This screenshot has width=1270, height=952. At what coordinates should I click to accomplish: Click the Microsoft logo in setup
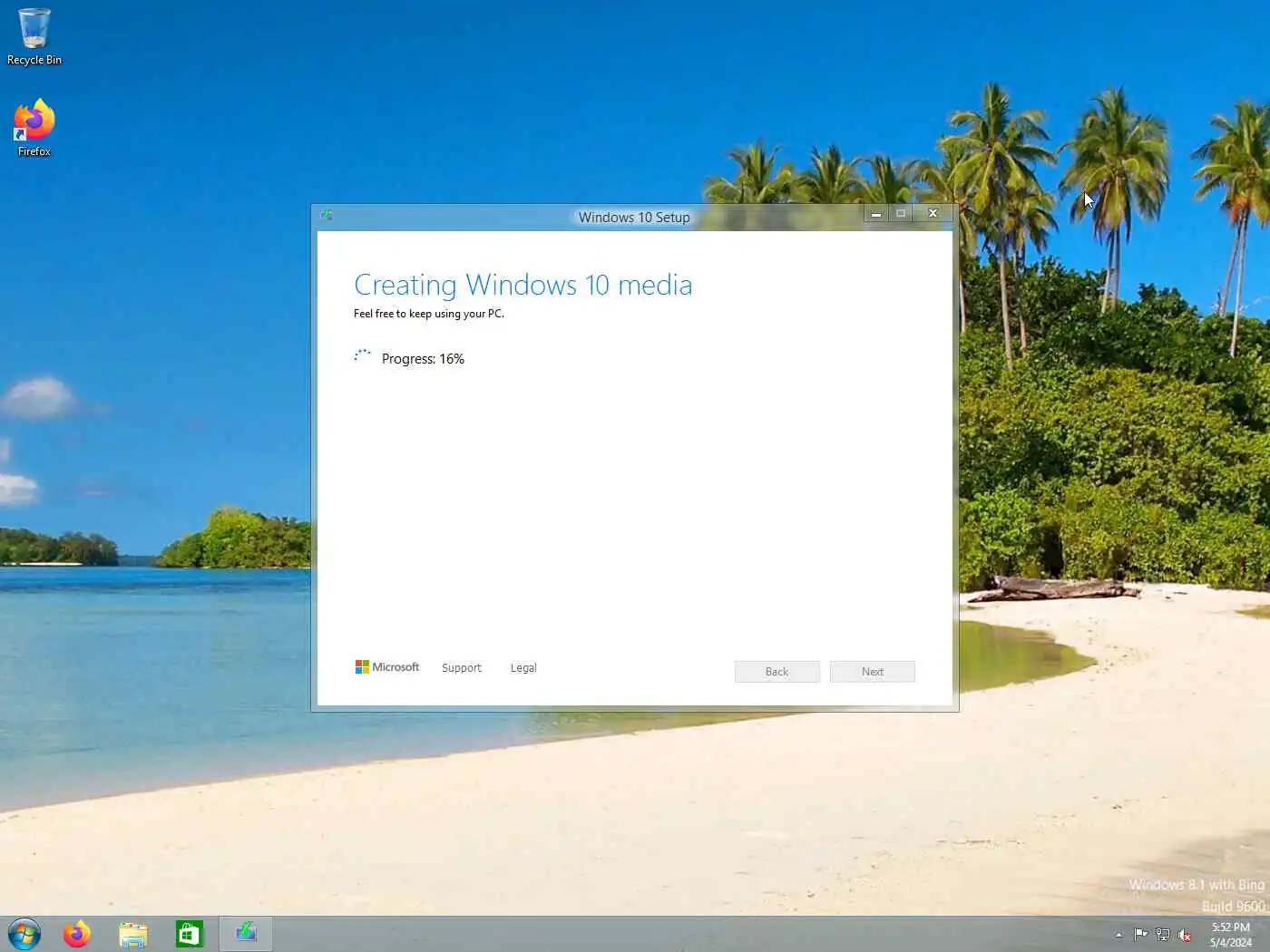[387, 667]
